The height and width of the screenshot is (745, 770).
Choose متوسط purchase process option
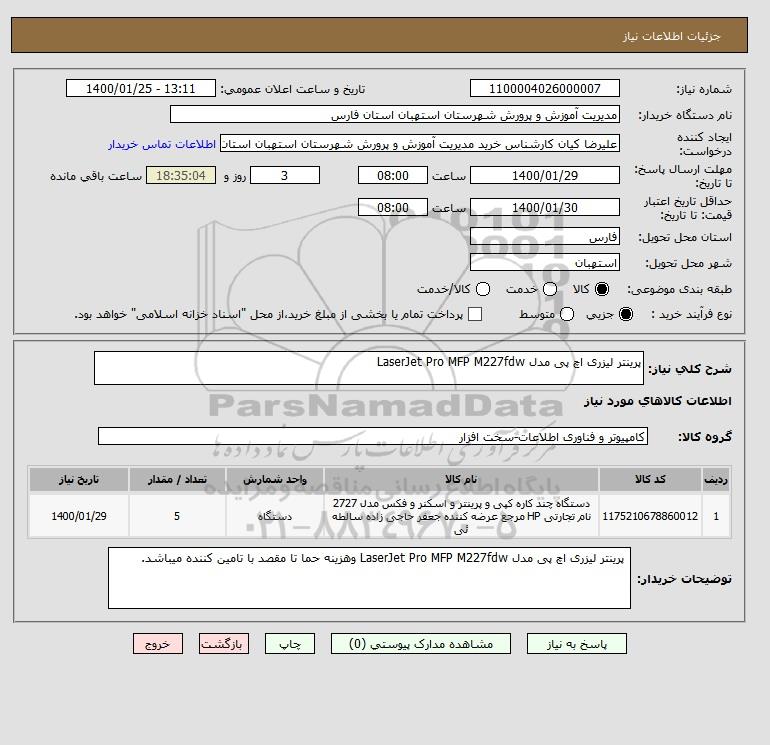pyautogui.click(x=567, y=314)
